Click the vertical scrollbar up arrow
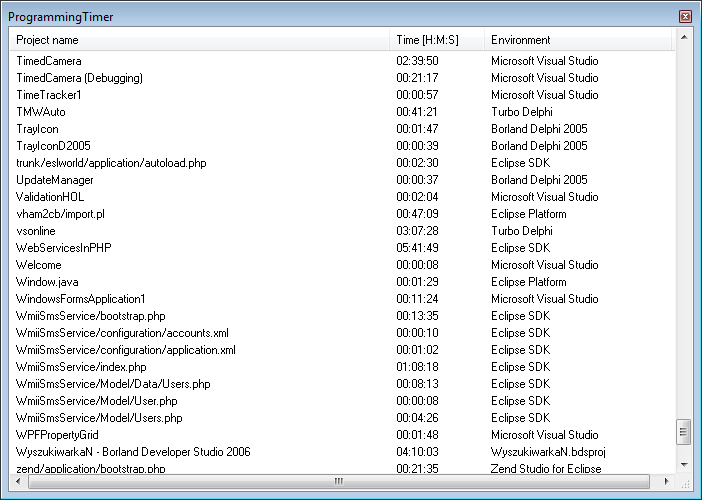This screenshot has height=500, width=702. coord(684,37)
